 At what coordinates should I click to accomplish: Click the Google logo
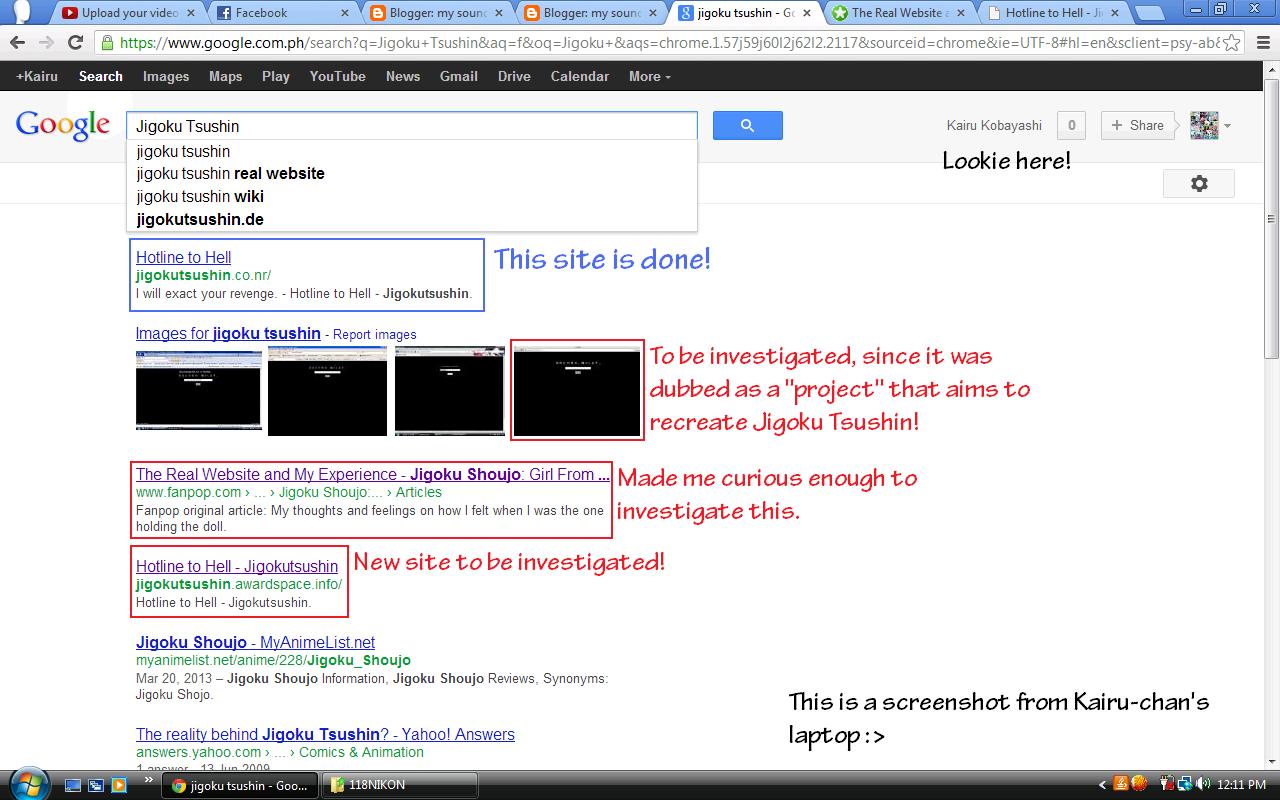[x=63, y=125]
